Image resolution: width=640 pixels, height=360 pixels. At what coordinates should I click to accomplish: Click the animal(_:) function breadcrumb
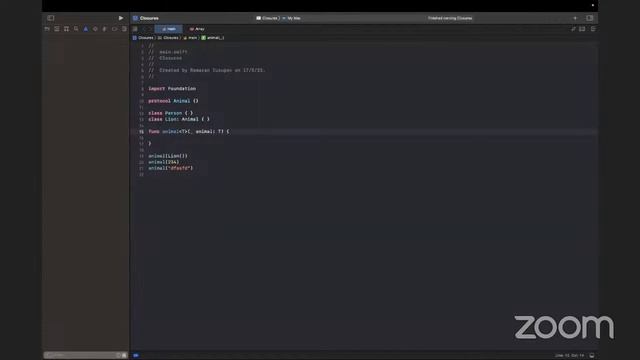coord(213,38)
